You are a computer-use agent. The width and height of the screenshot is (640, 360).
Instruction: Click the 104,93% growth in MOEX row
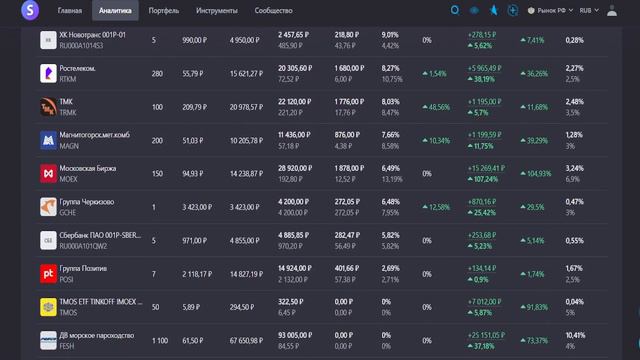coord(536,174)
